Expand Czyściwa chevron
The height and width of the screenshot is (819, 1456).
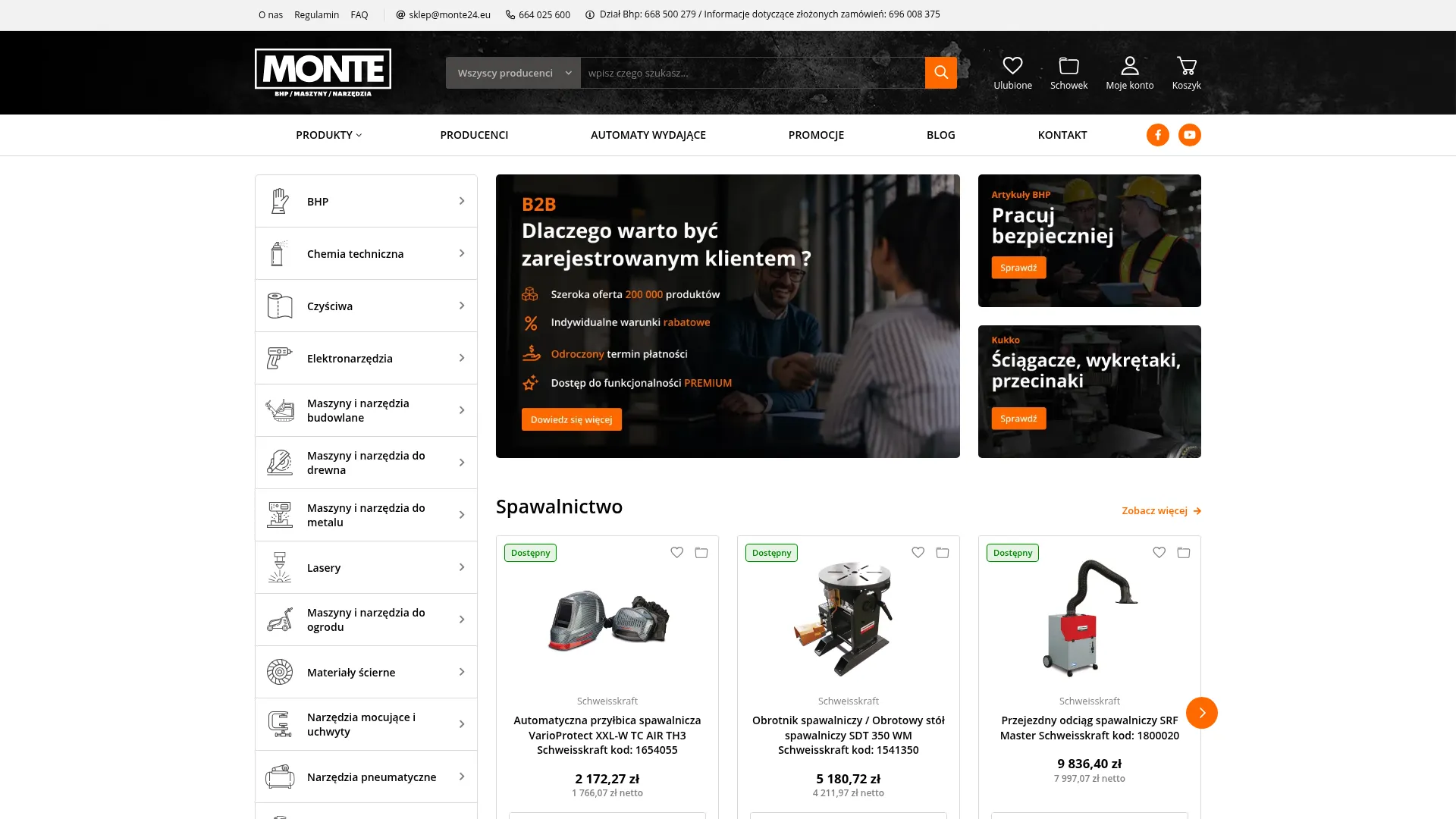point(462,306)
